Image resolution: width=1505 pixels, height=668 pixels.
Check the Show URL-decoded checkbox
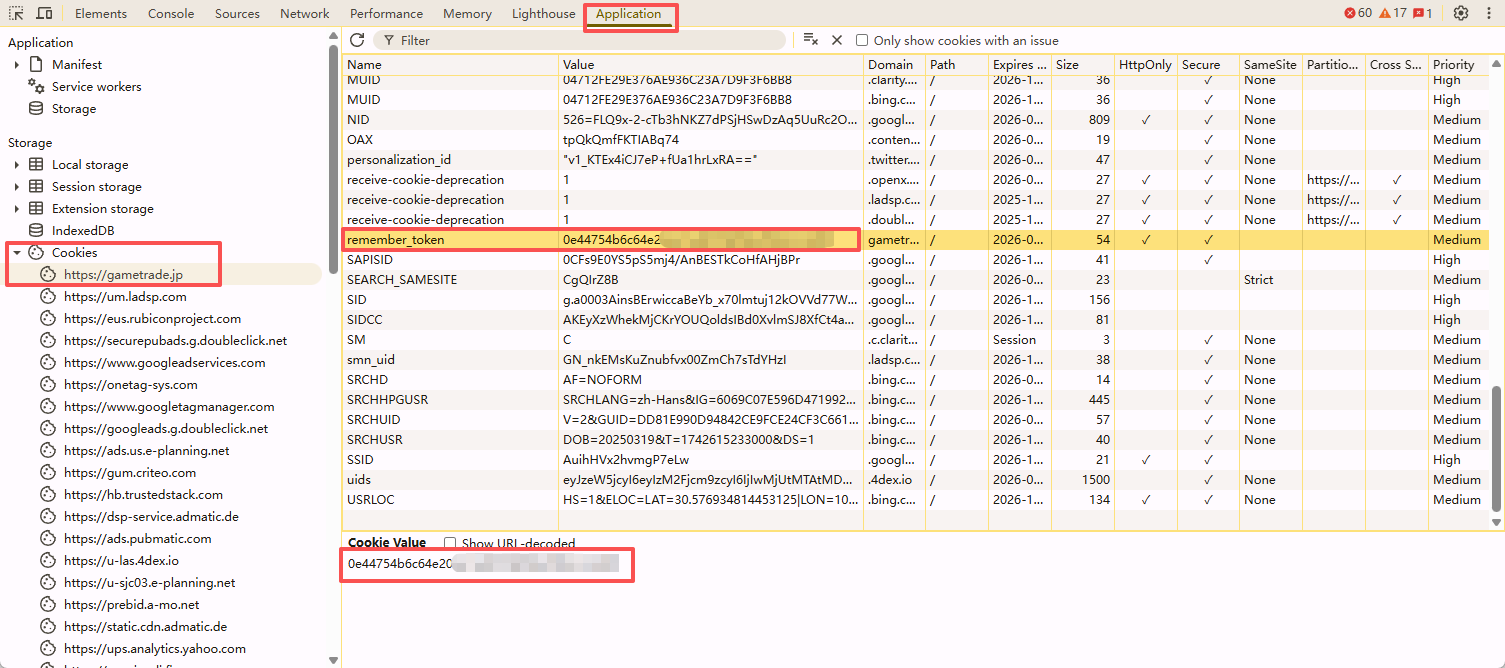[x=450, y=543]
